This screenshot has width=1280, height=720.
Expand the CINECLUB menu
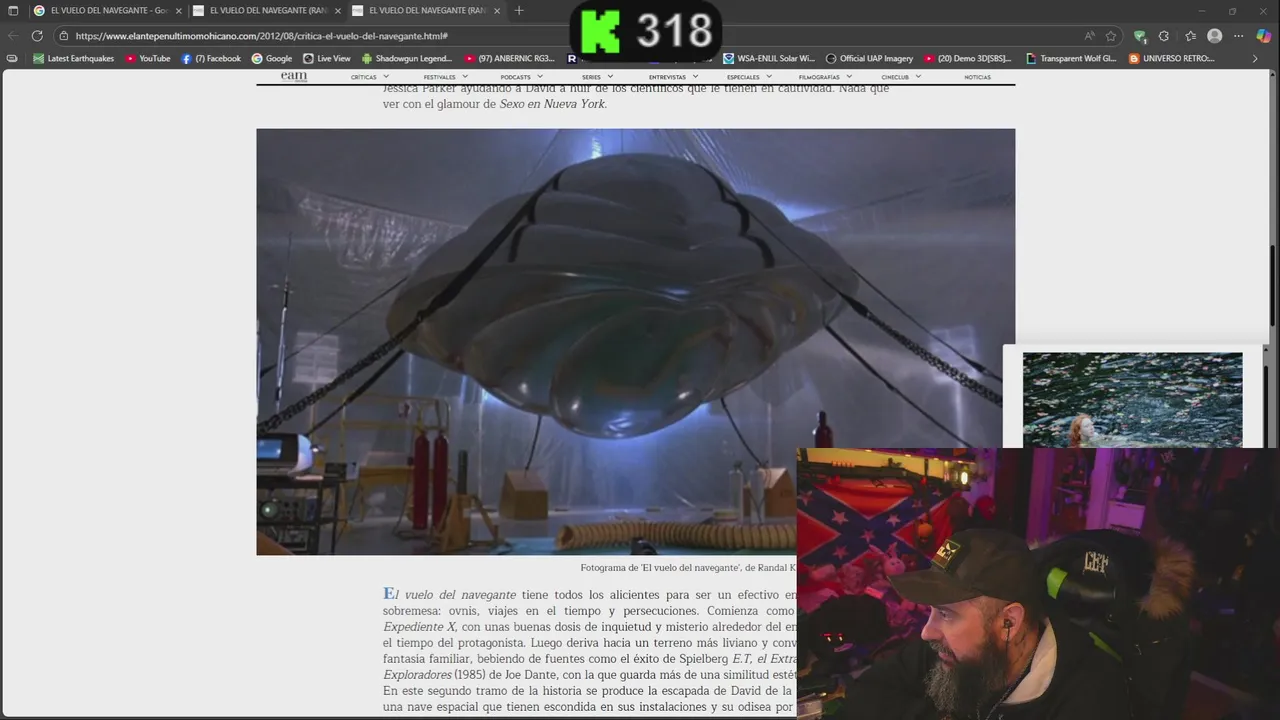(x=902, y=77)
